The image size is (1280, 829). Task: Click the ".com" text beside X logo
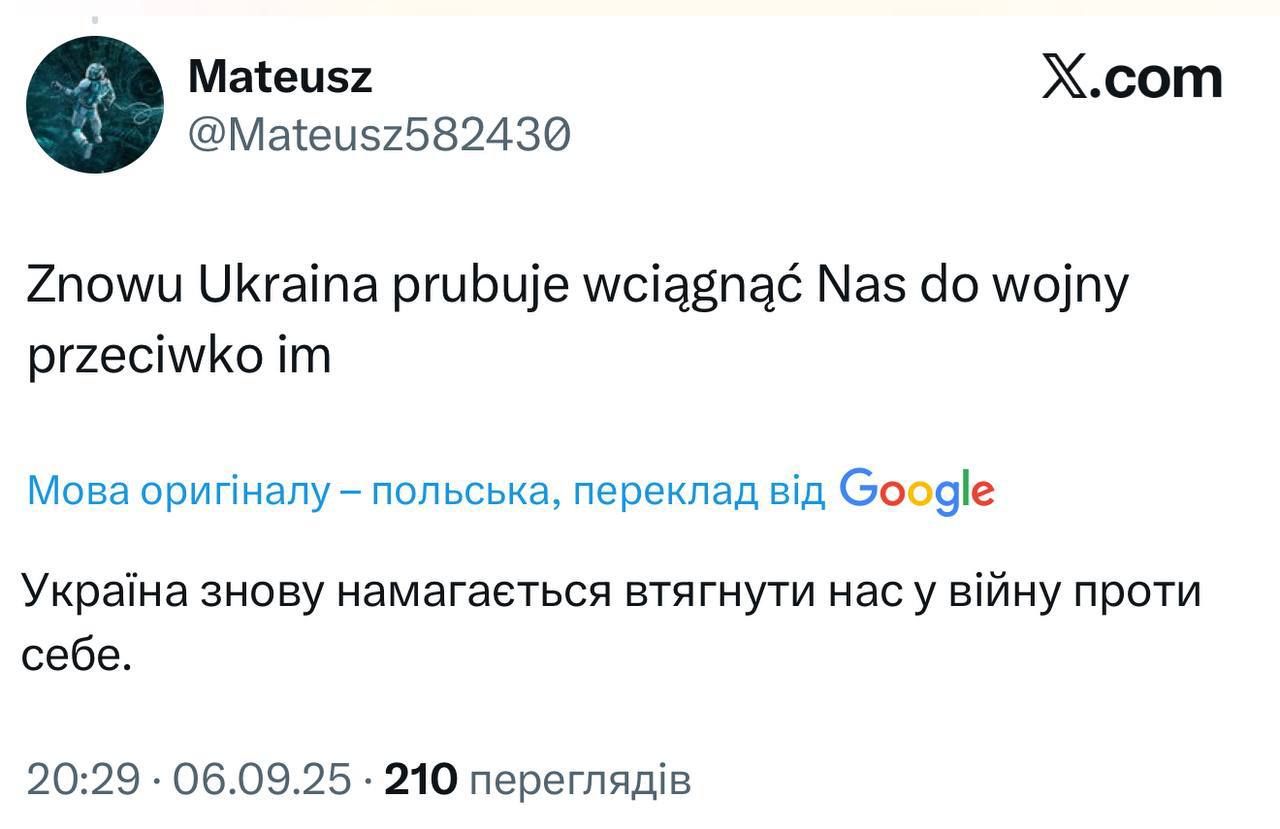(x=1156, y=78)
